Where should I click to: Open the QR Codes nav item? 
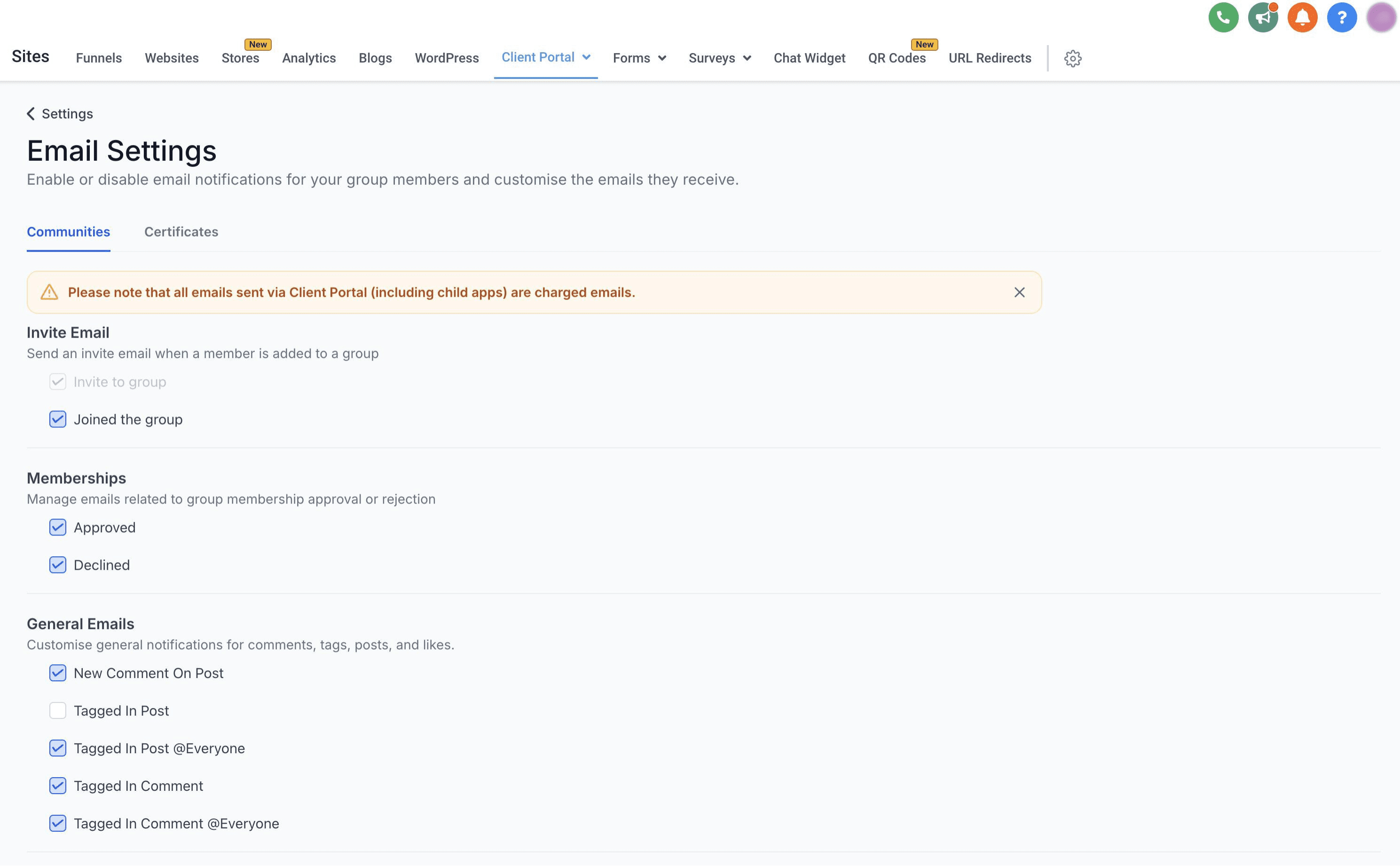[x=897, y=58]
